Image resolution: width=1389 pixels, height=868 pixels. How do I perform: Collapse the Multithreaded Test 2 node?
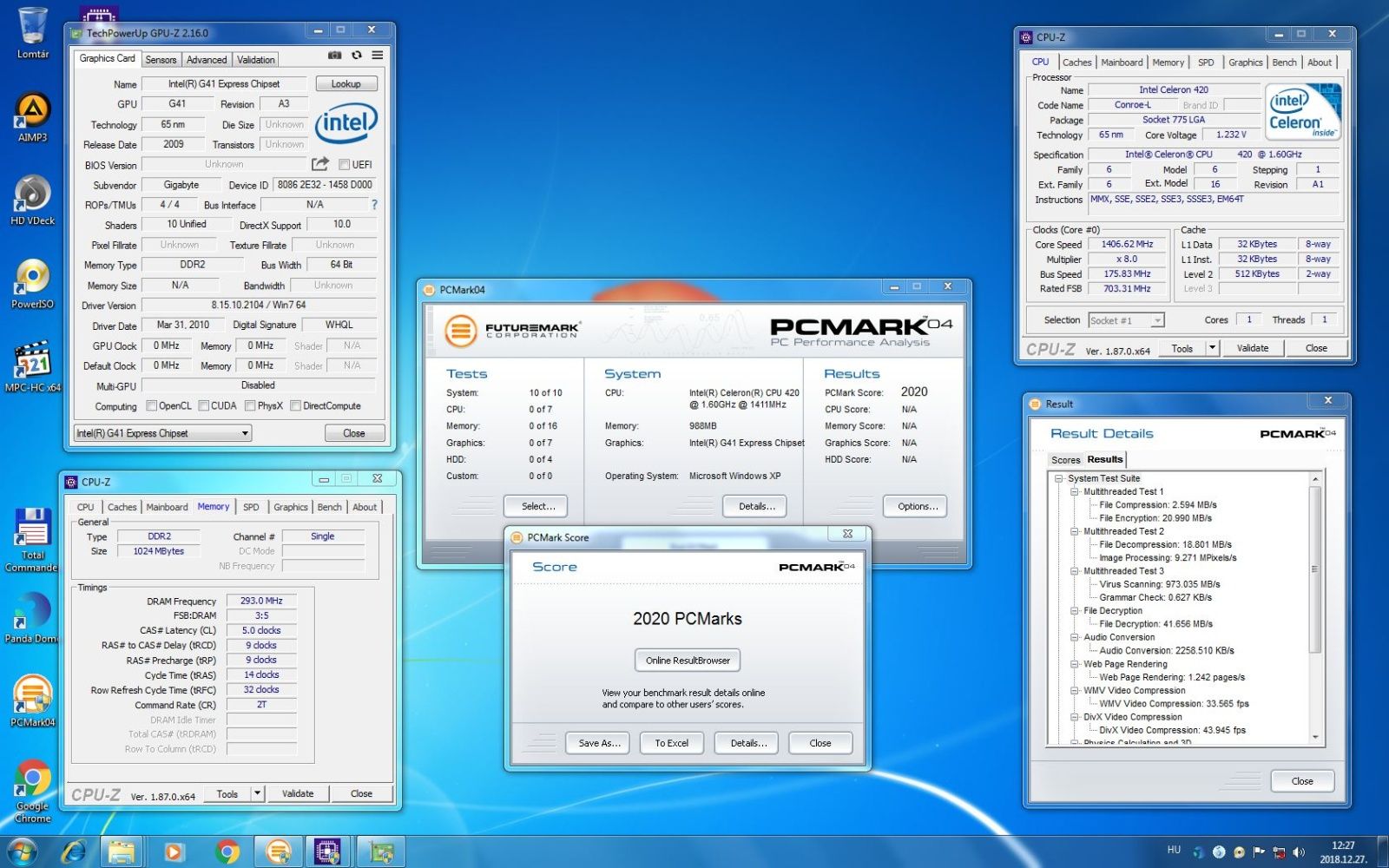(1074, 531)
